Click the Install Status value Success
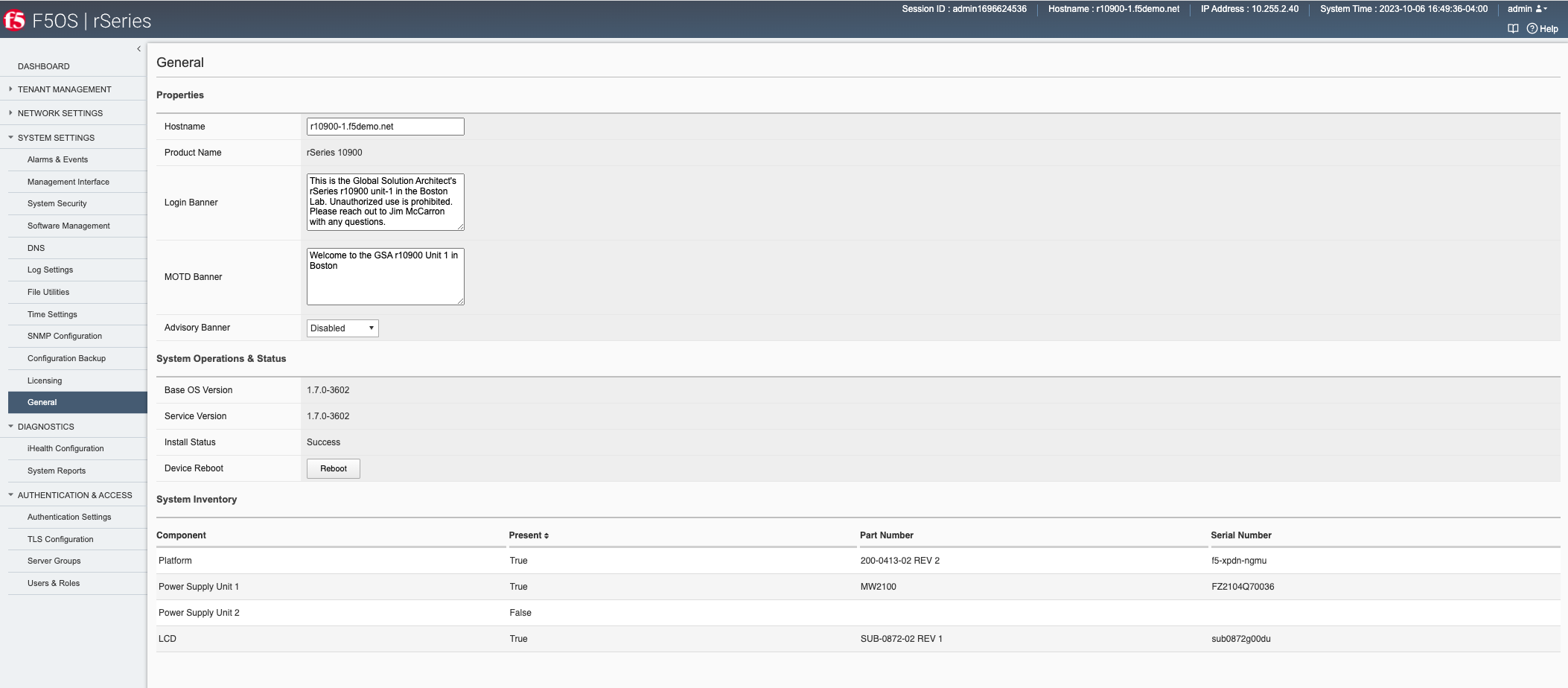The height and width of the screenshot is (688, 1568). pos(323,442)
